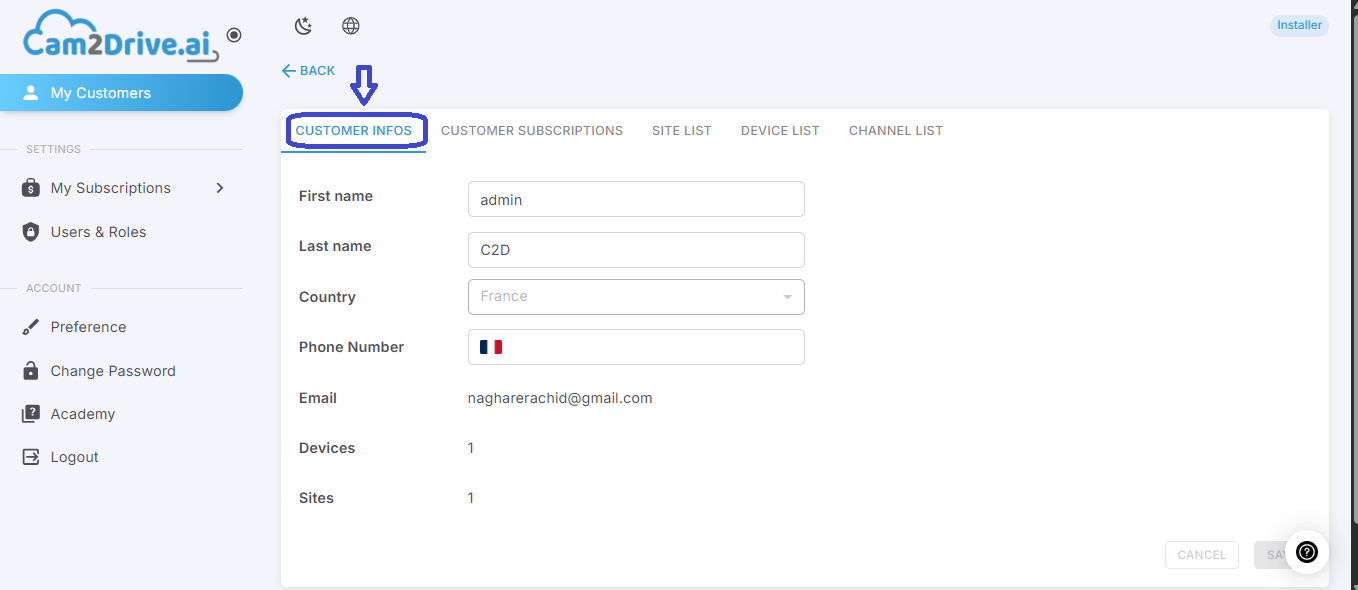Click the Logout icon
This screenshot has width=1358, height=590.
pos(31,457)
